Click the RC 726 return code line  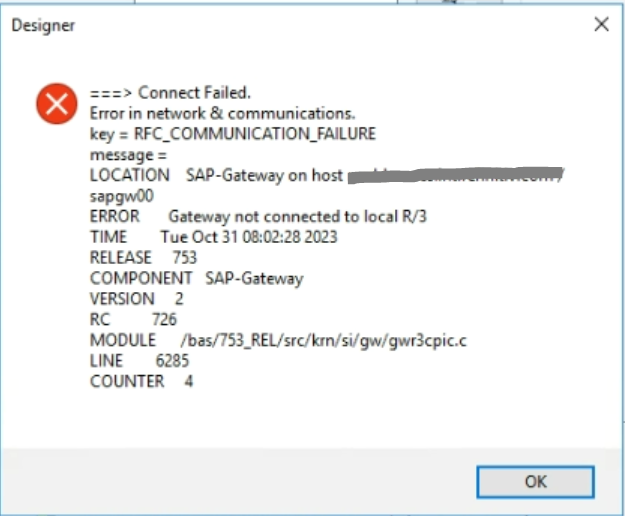[x=133, y=320]
